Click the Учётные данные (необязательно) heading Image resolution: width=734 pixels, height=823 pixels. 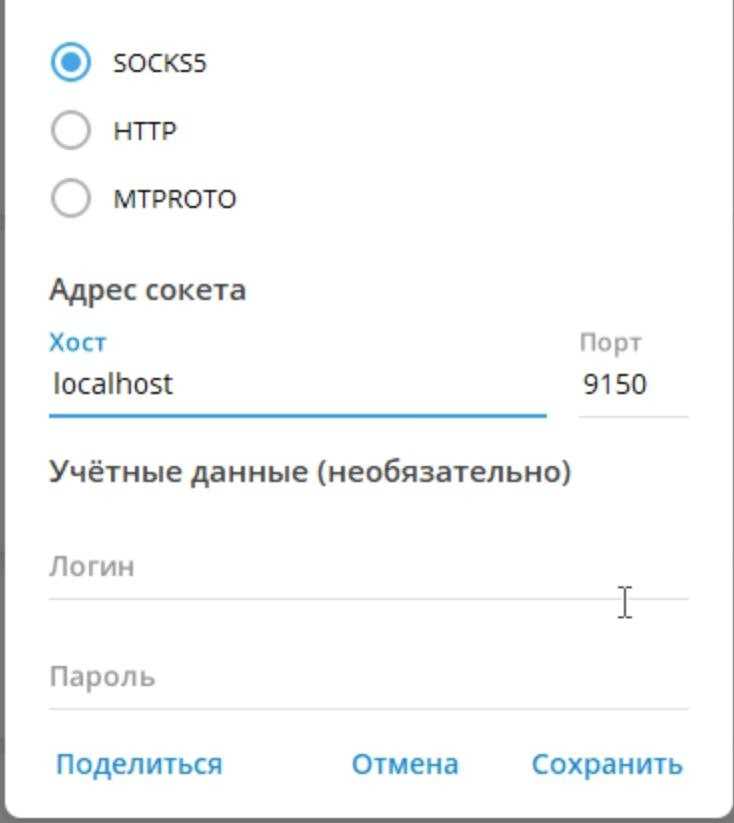click(310, 472)
